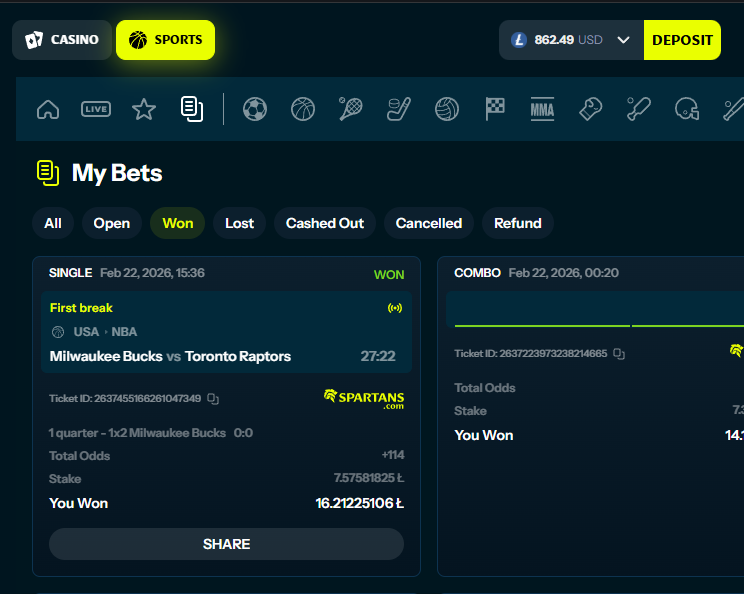Click the +114 total odds value
744x594 pixels.
pyautogui.click(x=393, y=455)
